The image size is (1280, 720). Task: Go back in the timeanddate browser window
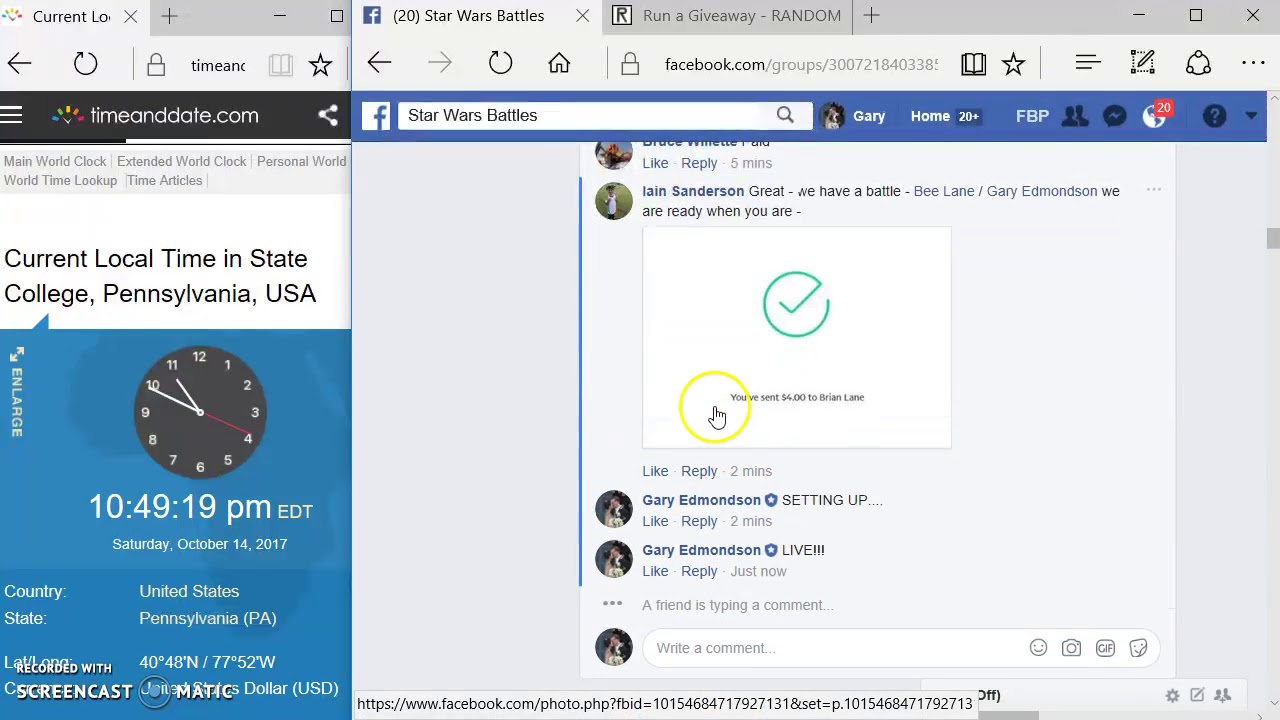point(20,65)
